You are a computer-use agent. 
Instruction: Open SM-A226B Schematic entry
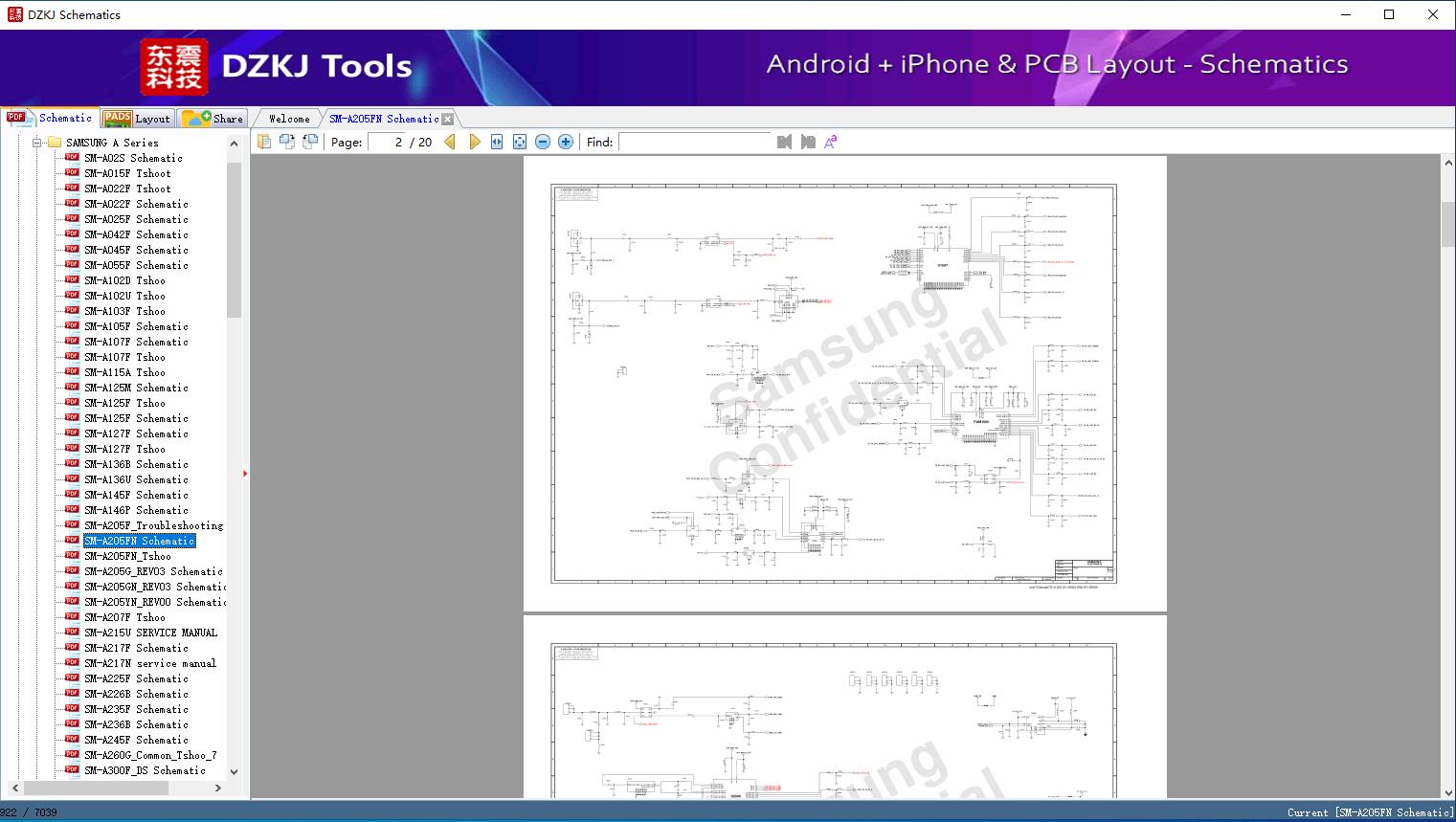pos(136,694)
